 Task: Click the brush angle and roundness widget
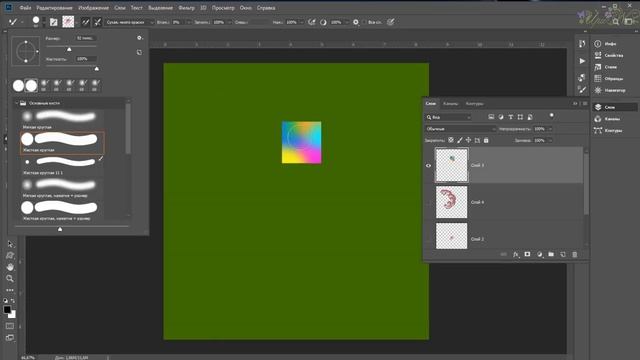pos(26,51)
